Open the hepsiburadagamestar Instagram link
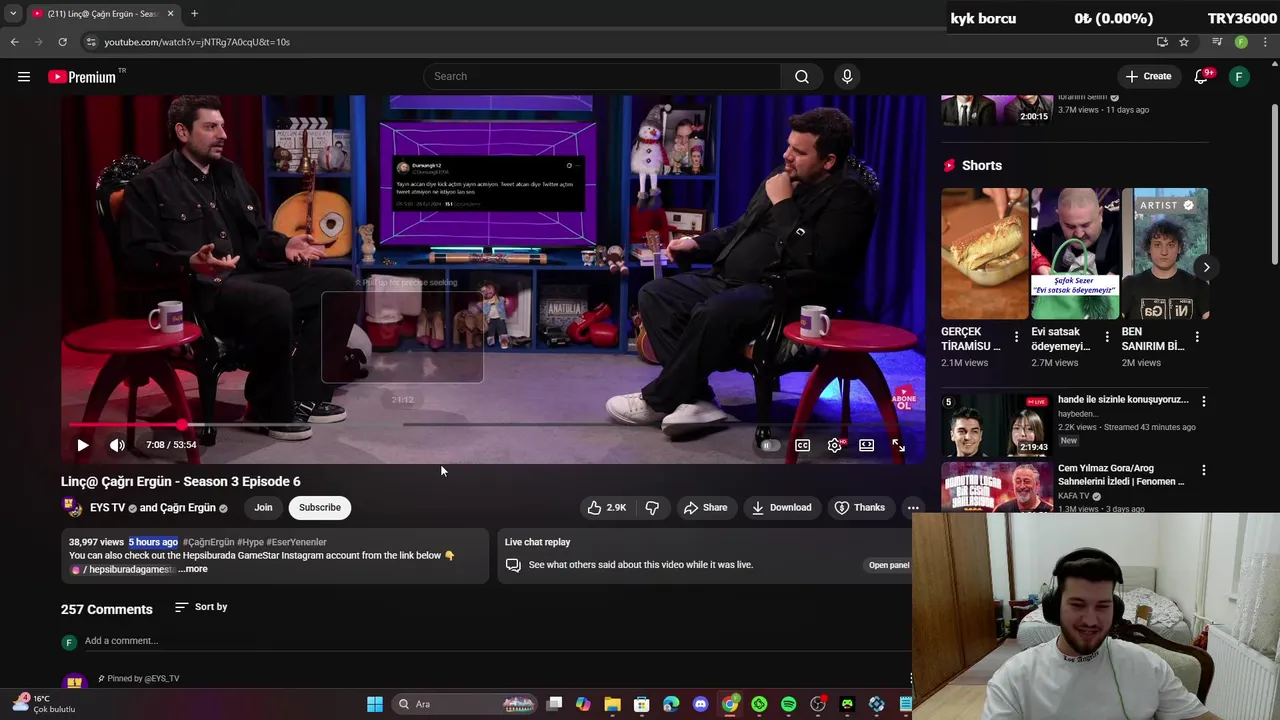This screenshot has width=1280, height=720. pos(124,569)
